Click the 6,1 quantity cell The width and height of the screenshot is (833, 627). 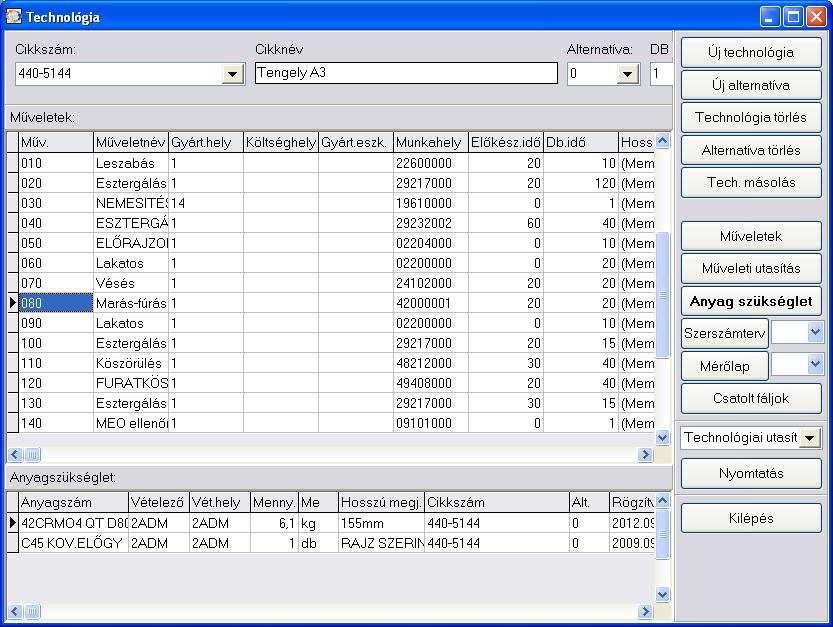(x=274, y=523)
